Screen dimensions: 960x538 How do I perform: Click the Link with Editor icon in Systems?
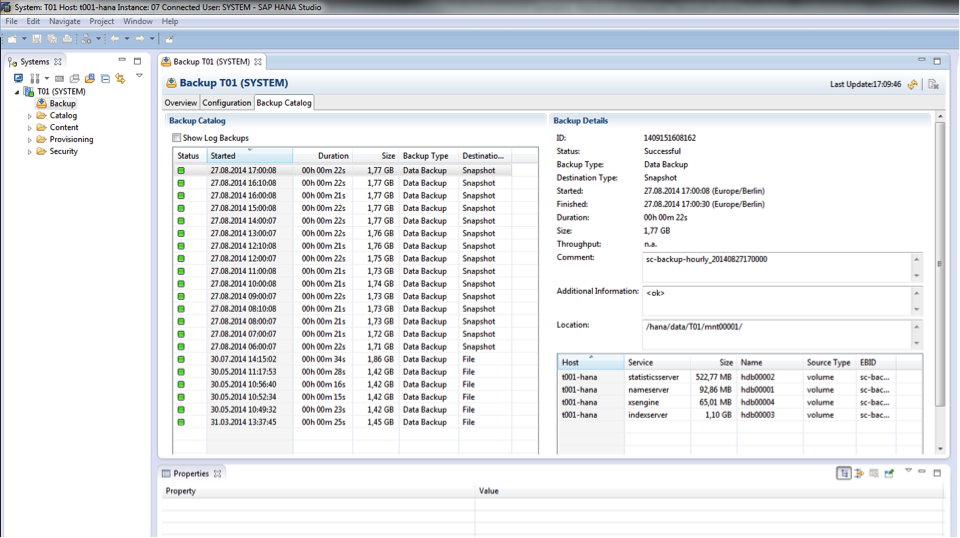click(120, 78)
